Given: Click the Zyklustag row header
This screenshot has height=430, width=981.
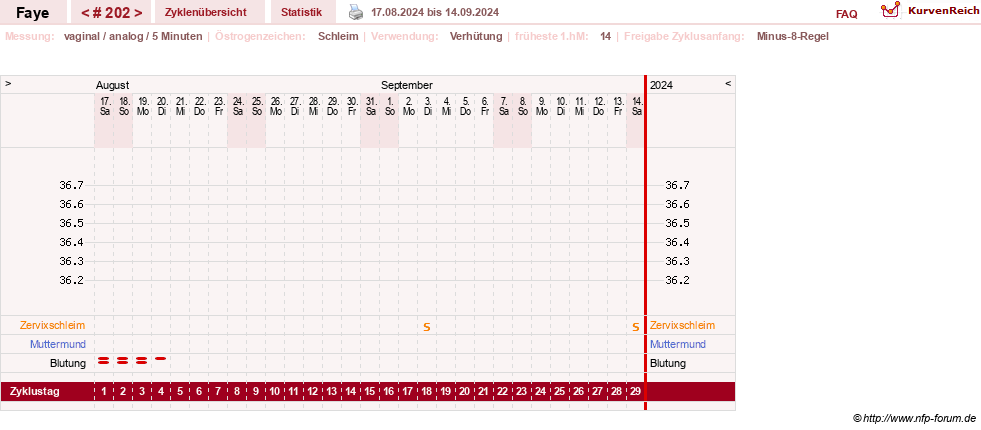Looking at the screenshot, I should 35,392.
